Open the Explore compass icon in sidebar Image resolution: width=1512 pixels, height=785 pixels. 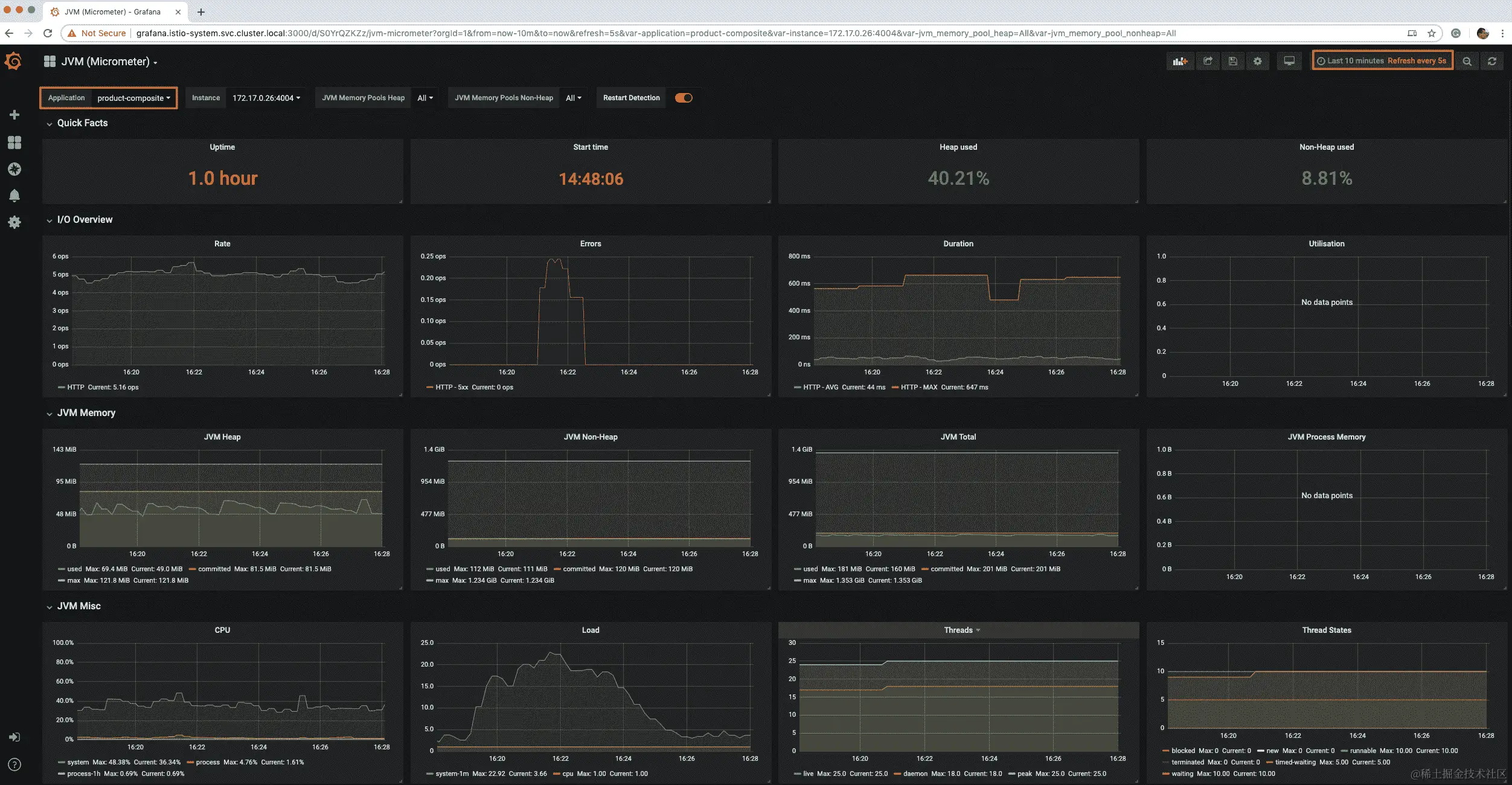pyautogui.click(x=14, y=169)
